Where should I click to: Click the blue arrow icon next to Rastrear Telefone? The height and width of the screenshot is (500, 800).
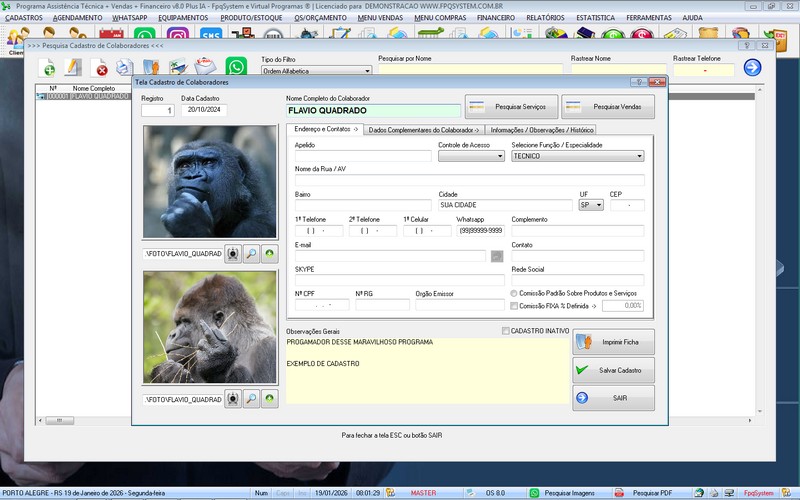click(x=752, y=67)
